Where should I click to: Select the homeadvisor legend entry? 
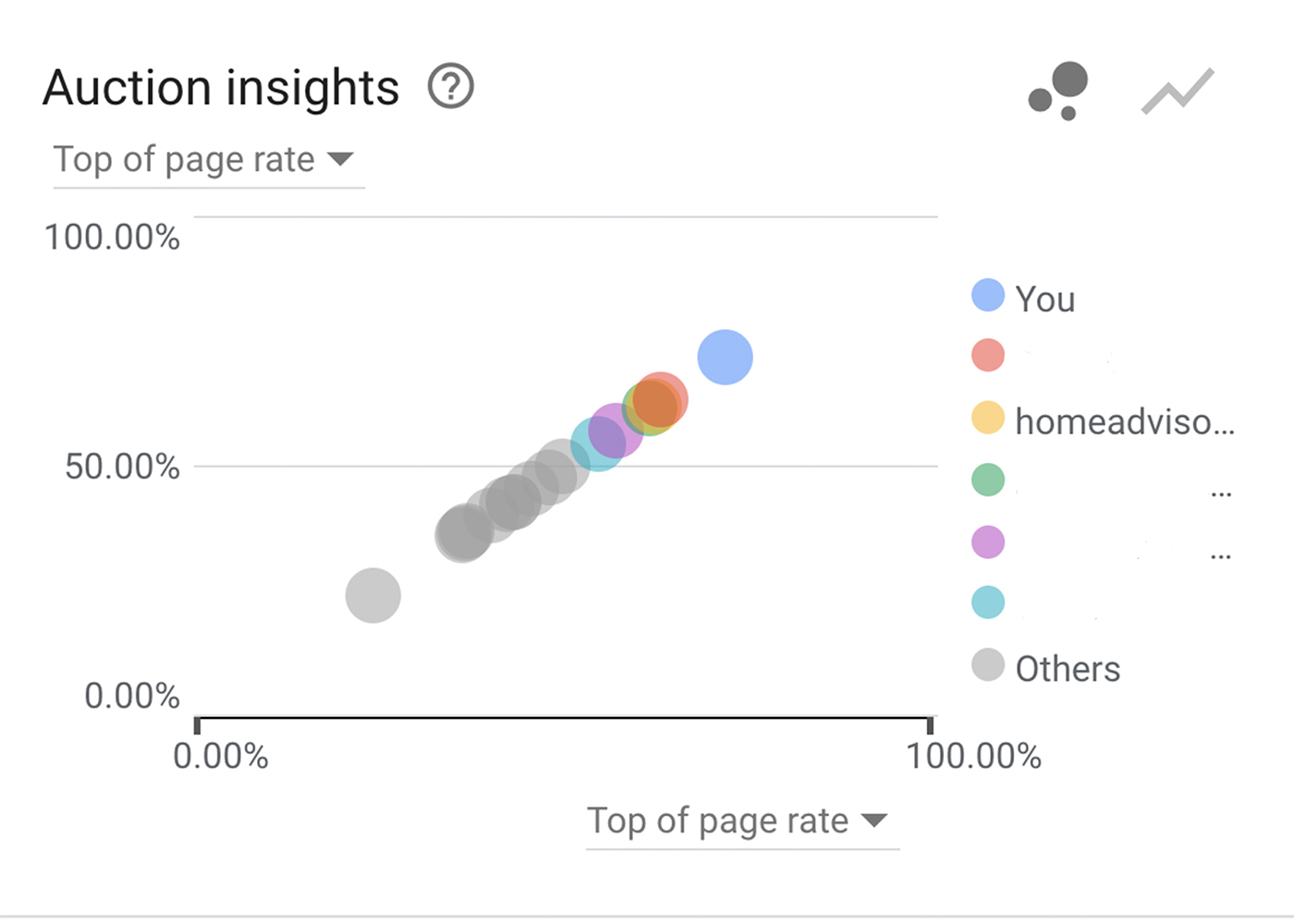click(x=1104, y=420)
